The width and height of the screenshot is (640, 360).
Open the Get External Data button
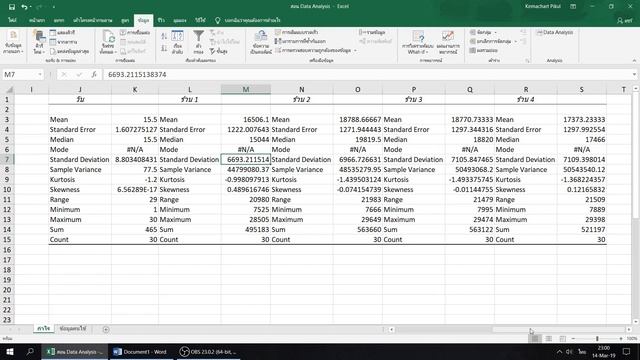[x=13, y=41]
